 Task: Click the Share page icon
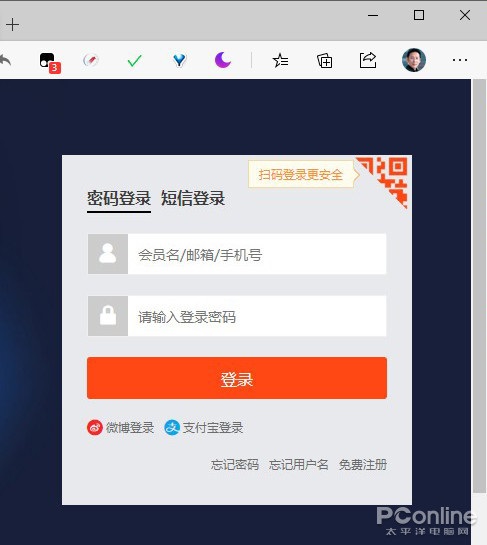coord(368,60)
